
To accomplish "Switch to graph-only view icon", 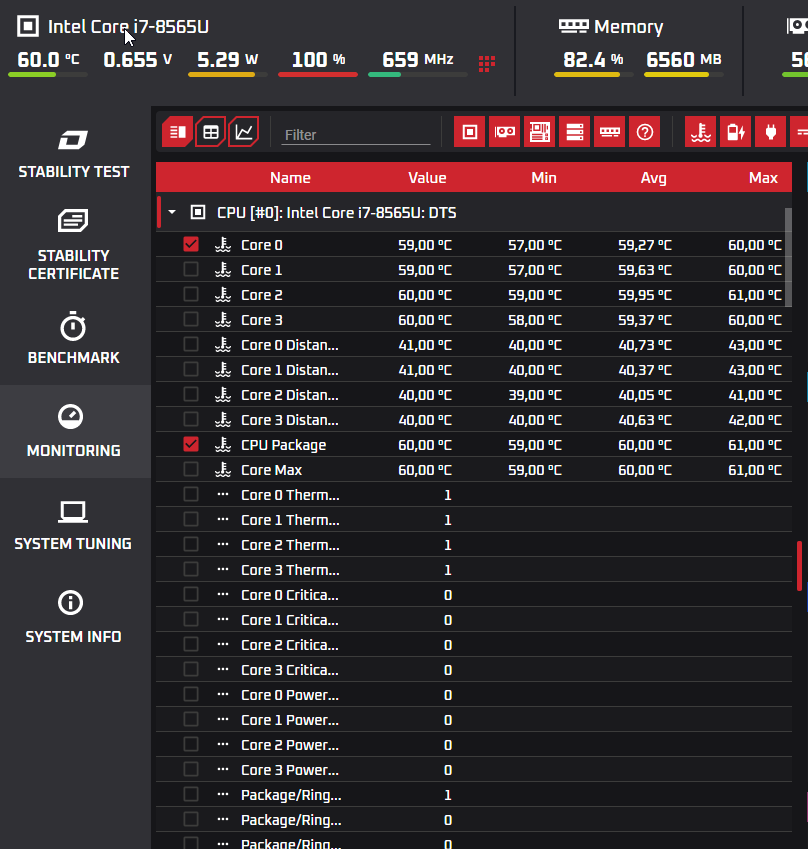I will [244, 132].
